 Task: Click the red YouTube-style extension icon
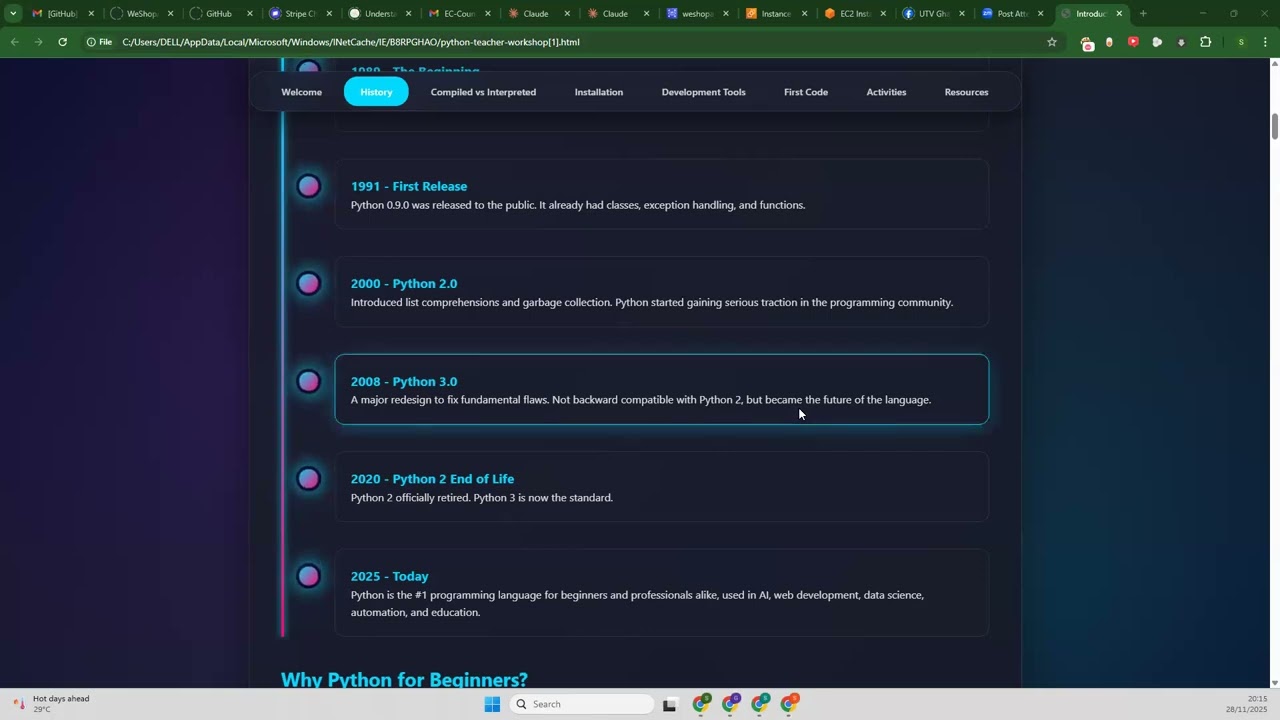tap(1133, 42)
